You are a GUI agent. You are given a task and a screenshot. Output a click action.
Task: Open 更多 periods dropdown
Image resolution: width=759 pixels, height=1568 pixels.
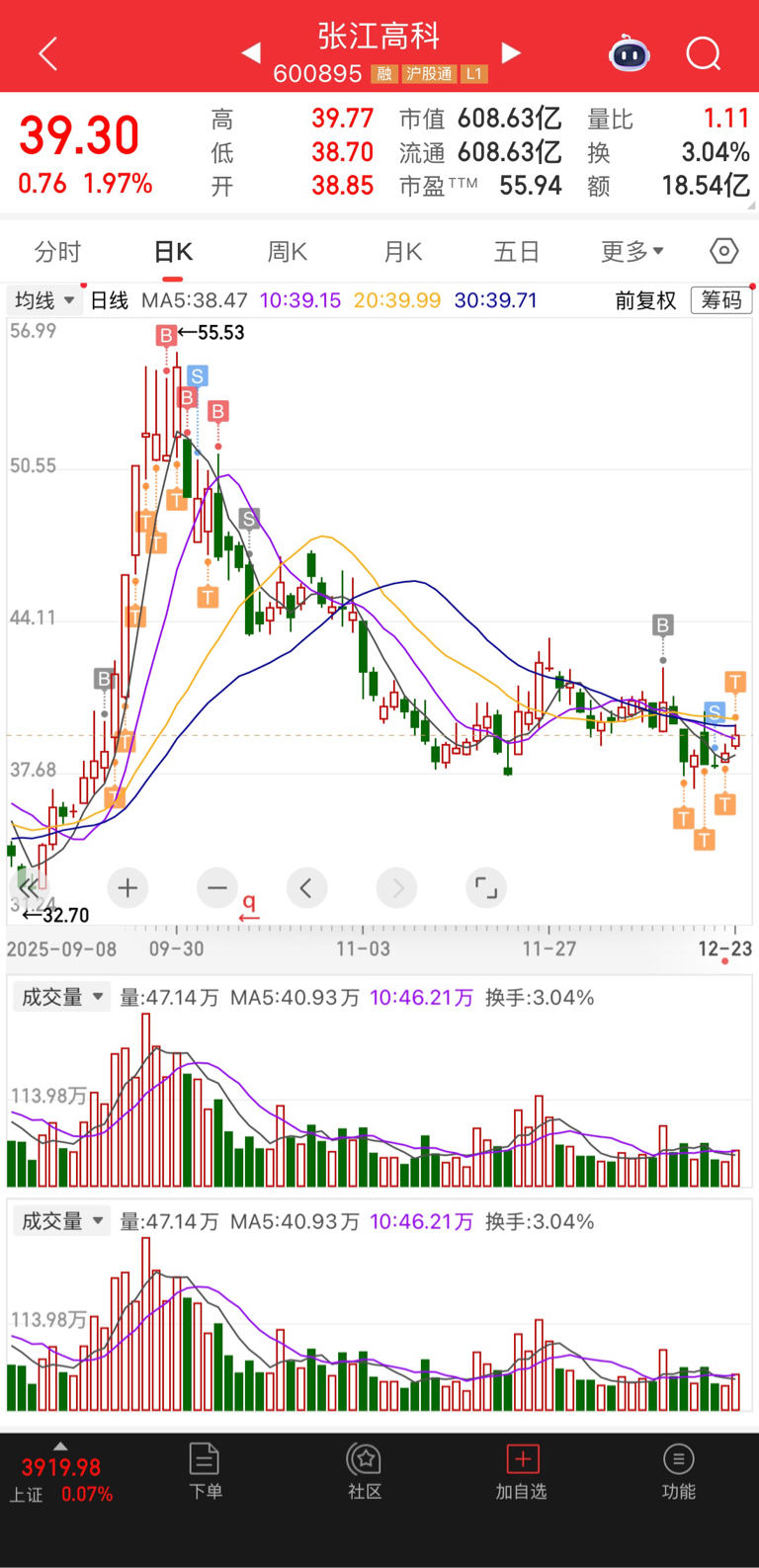(632, 252)
